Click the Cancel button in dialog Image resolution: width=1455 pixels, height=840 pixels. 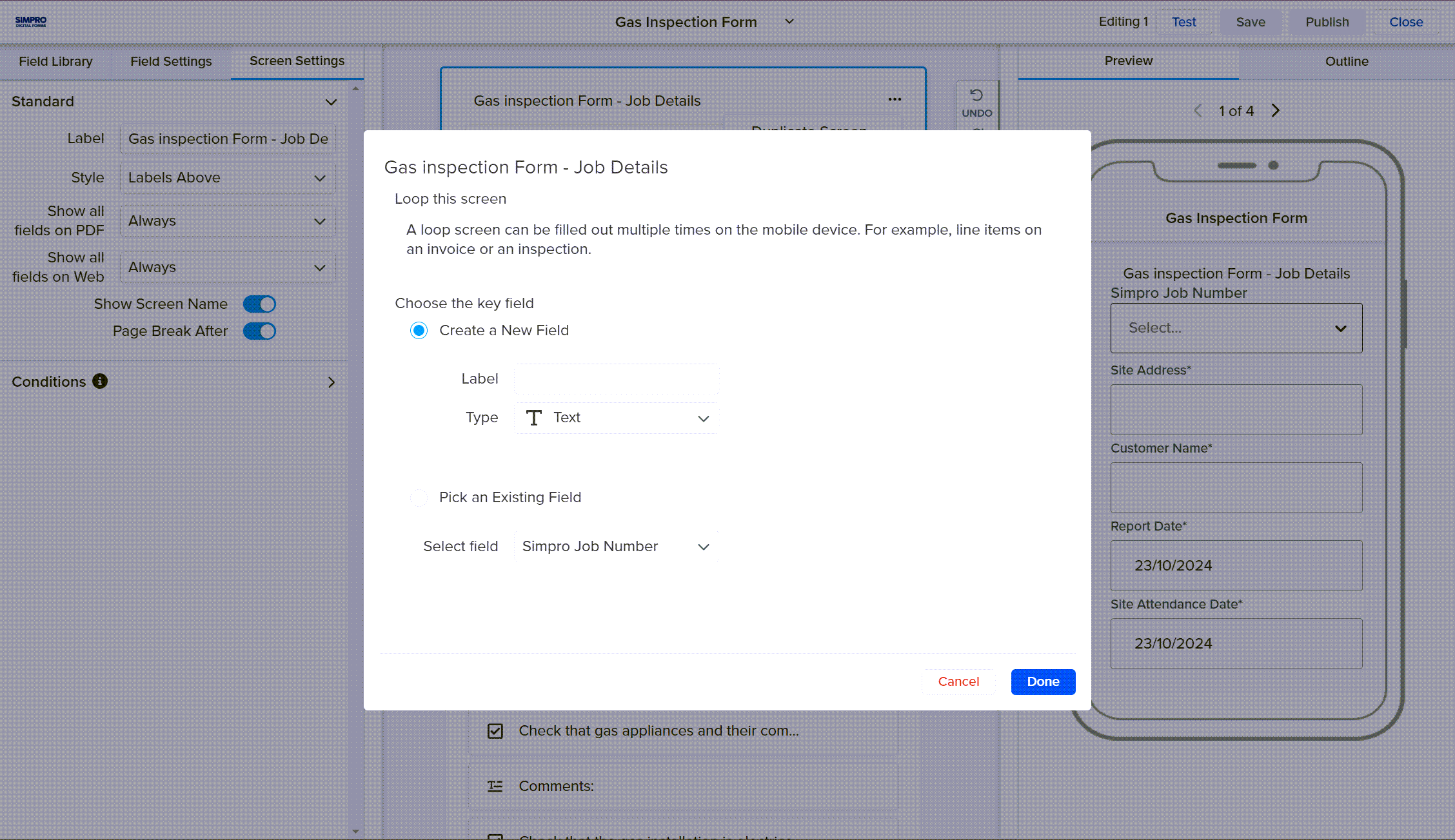[958, 682]
